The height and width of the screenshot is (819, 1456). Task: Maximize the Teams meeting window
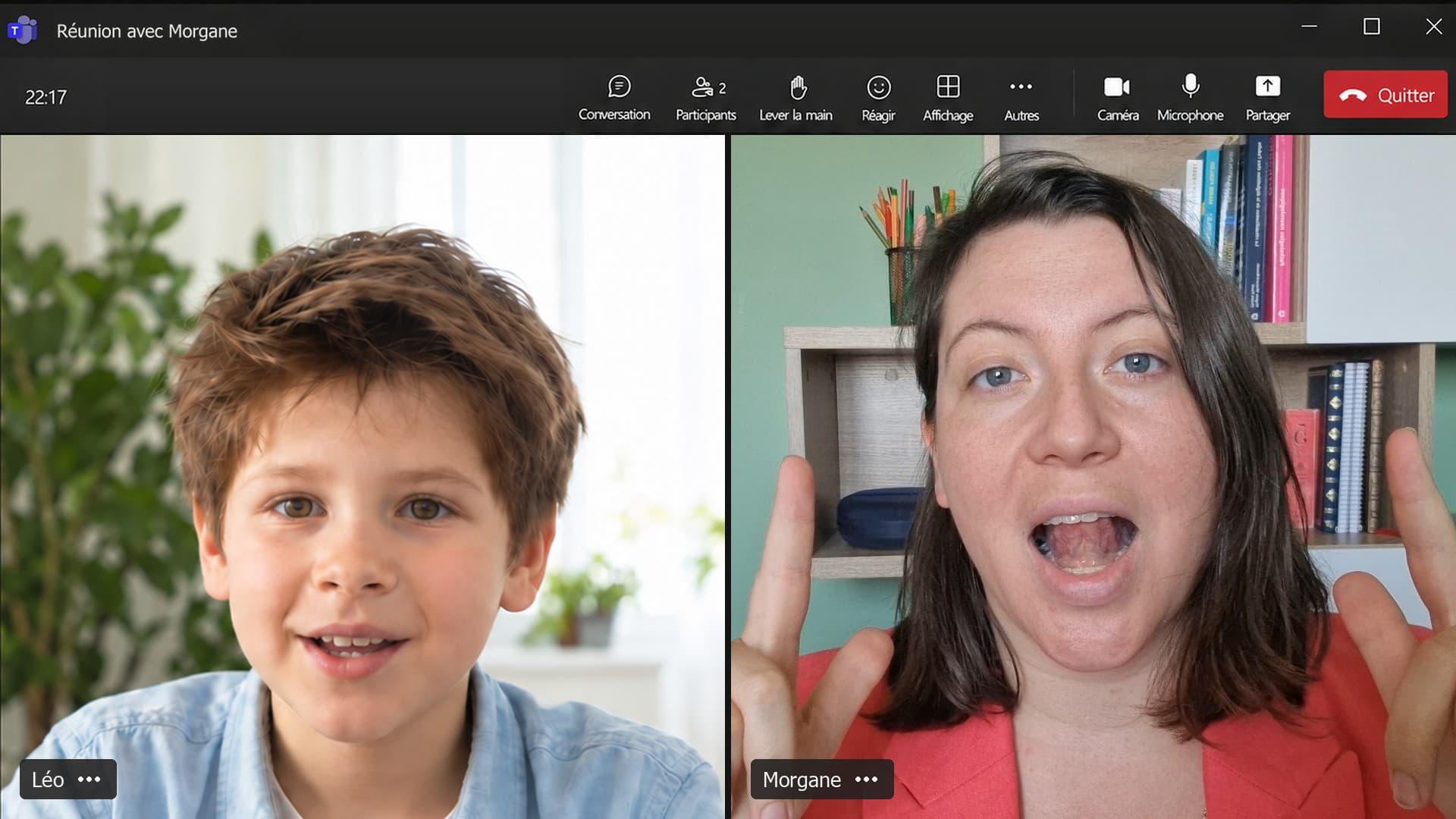(1371, 27)
